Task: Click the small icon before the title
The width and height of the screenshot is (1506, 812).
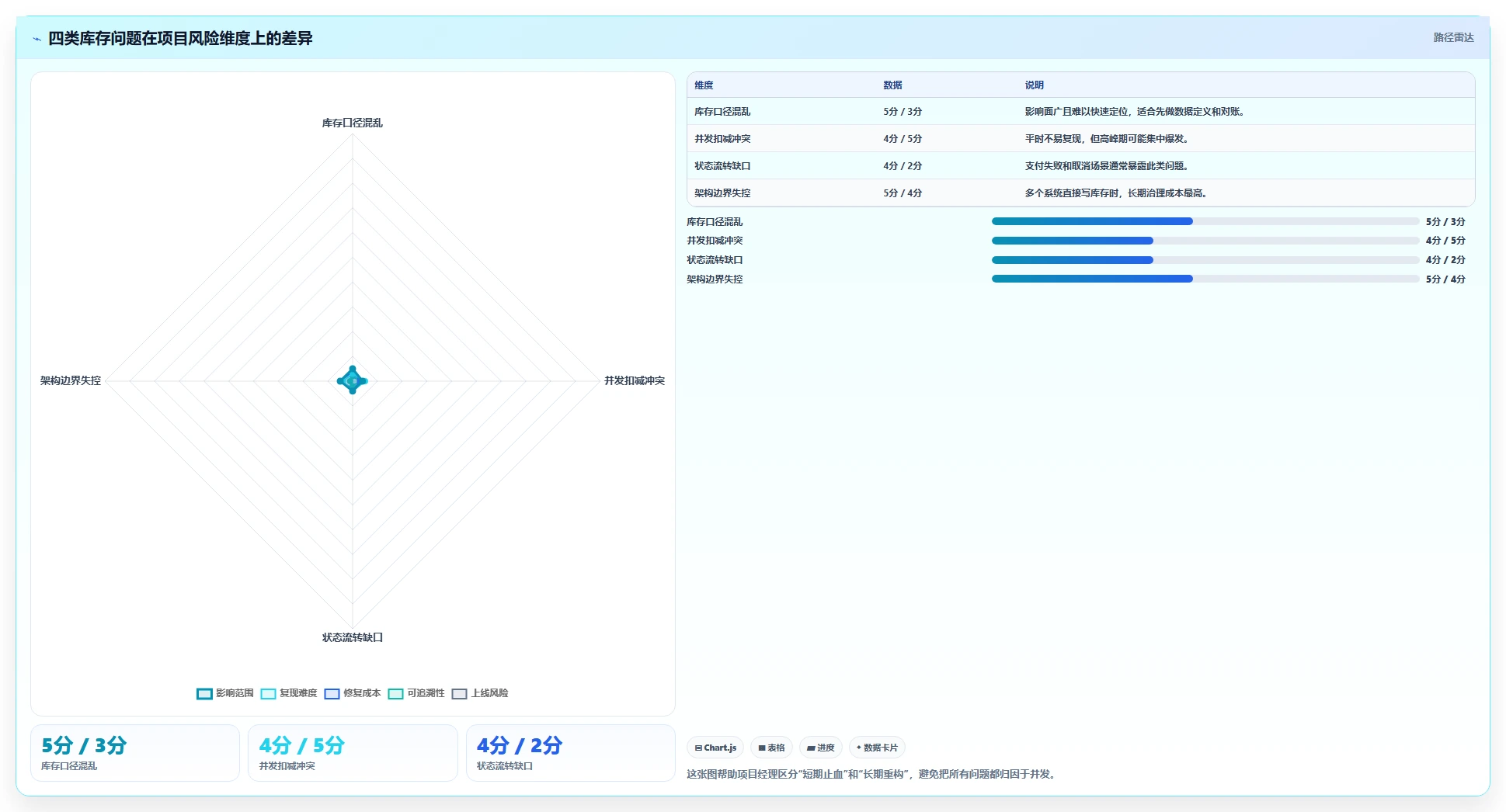Action: pyautogui.click(x=37, y=39)
